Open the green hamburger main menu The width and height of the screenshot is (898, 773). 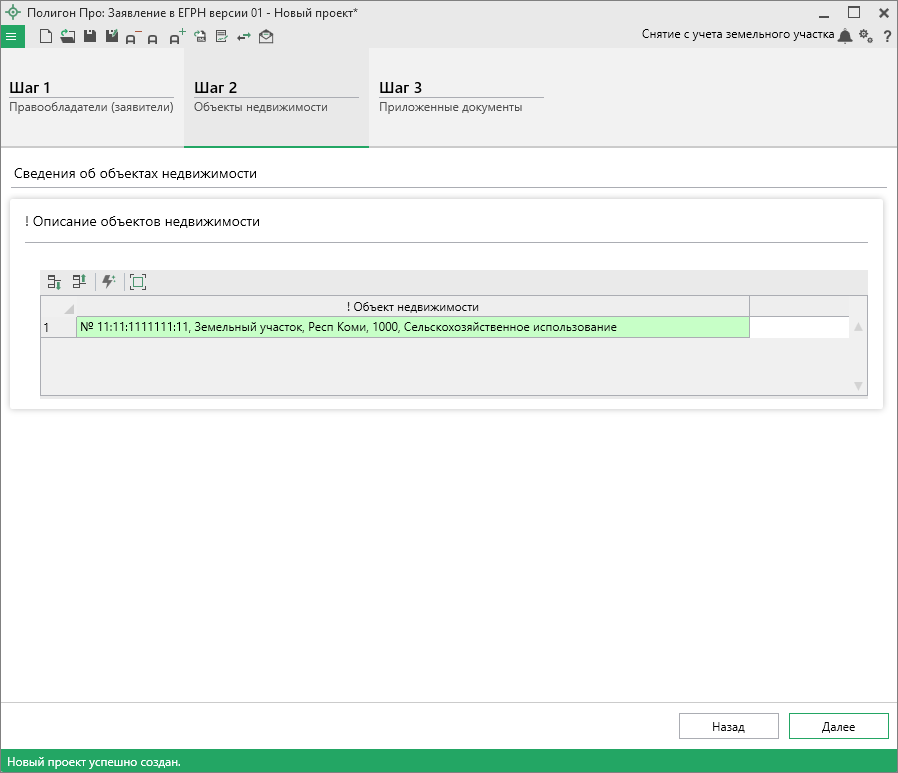(11, 36)
